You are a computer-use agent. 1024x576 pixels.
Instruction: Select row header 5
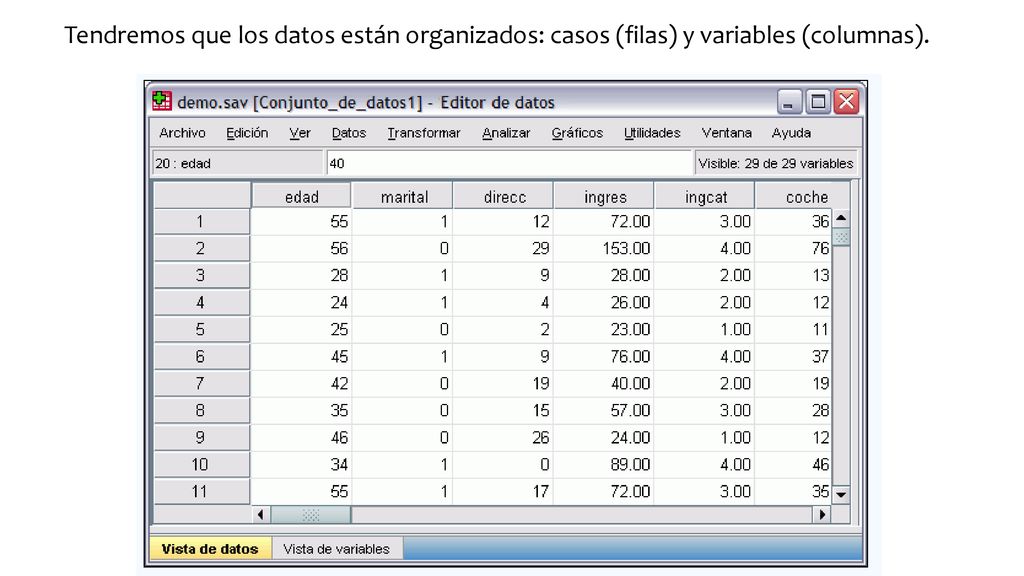coord(201,329)
